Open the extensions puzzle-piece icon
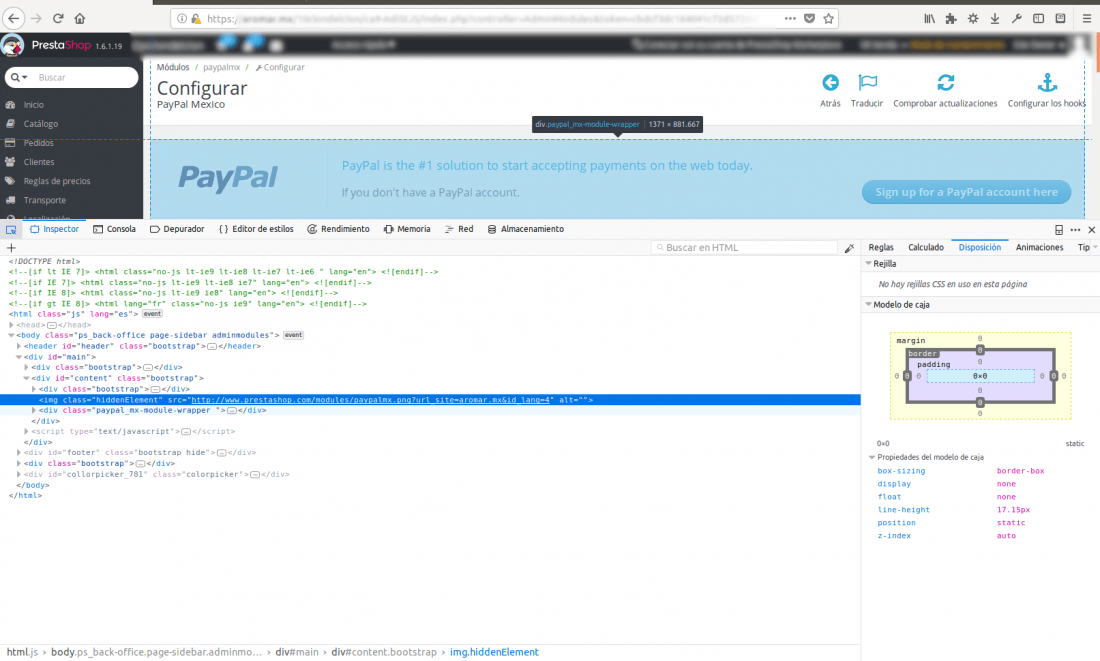The height and width of the screenshot is (661, 1100). 951,19
